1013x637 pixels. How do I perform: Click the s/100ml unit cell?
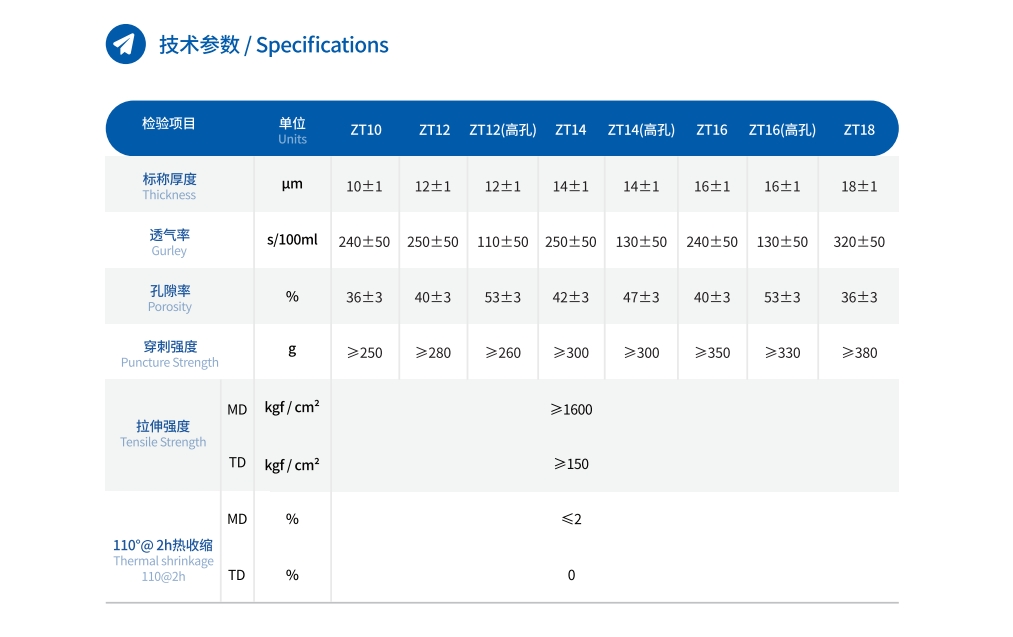click(x=292, y=240)
